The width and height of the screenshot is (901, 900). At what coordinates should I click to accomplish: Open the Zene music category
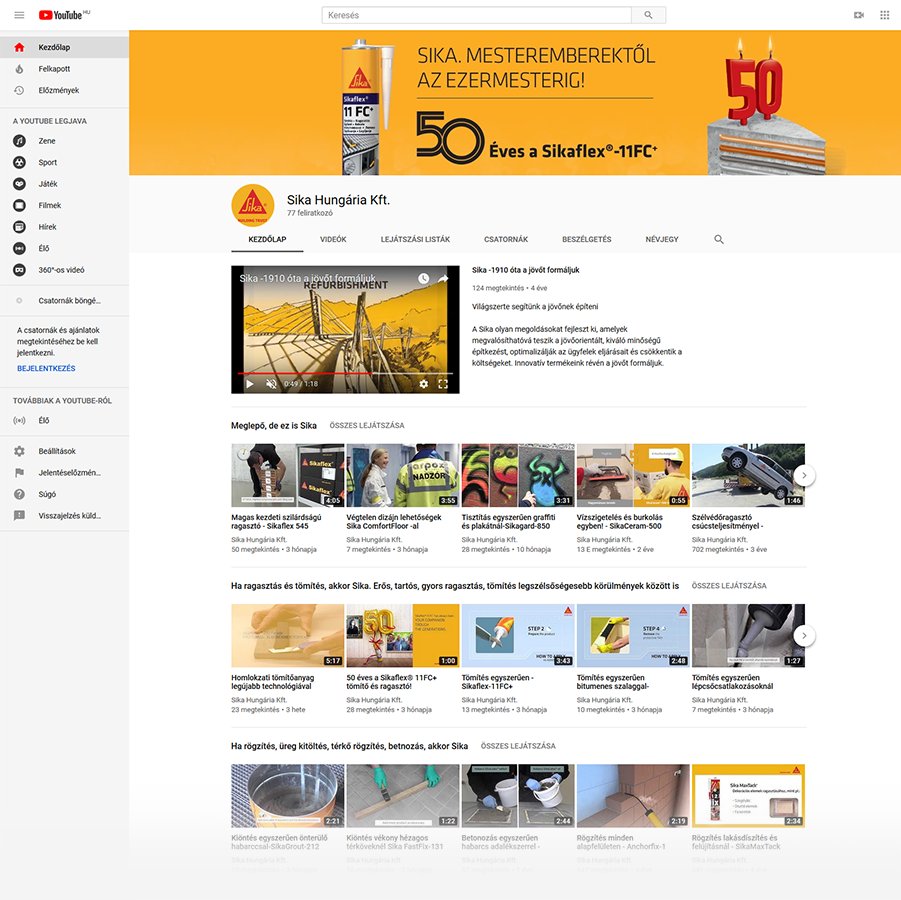(64, 141)
